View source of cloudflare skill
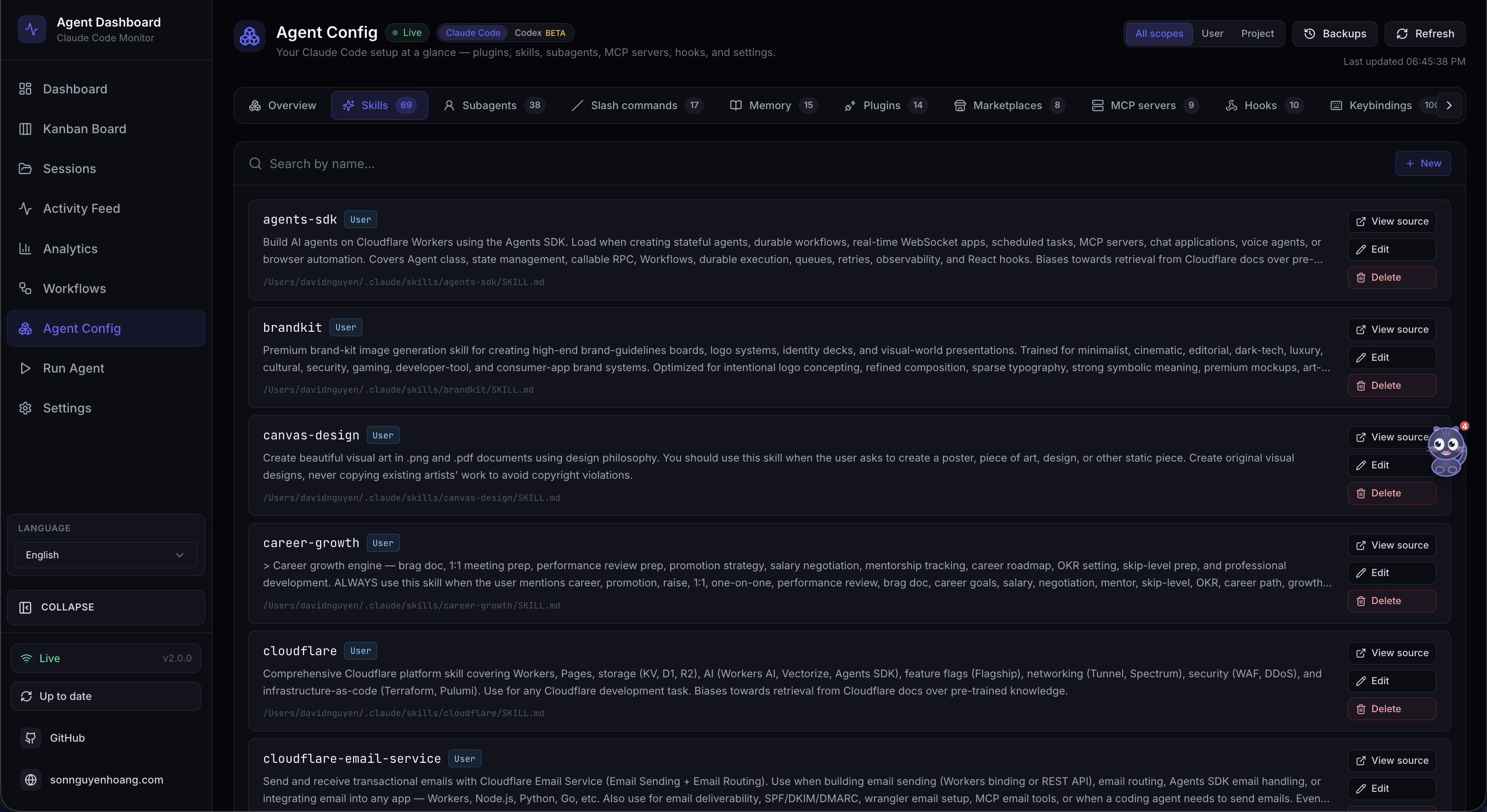This screenshot has height=812, width=1487. coord(1392,653)
